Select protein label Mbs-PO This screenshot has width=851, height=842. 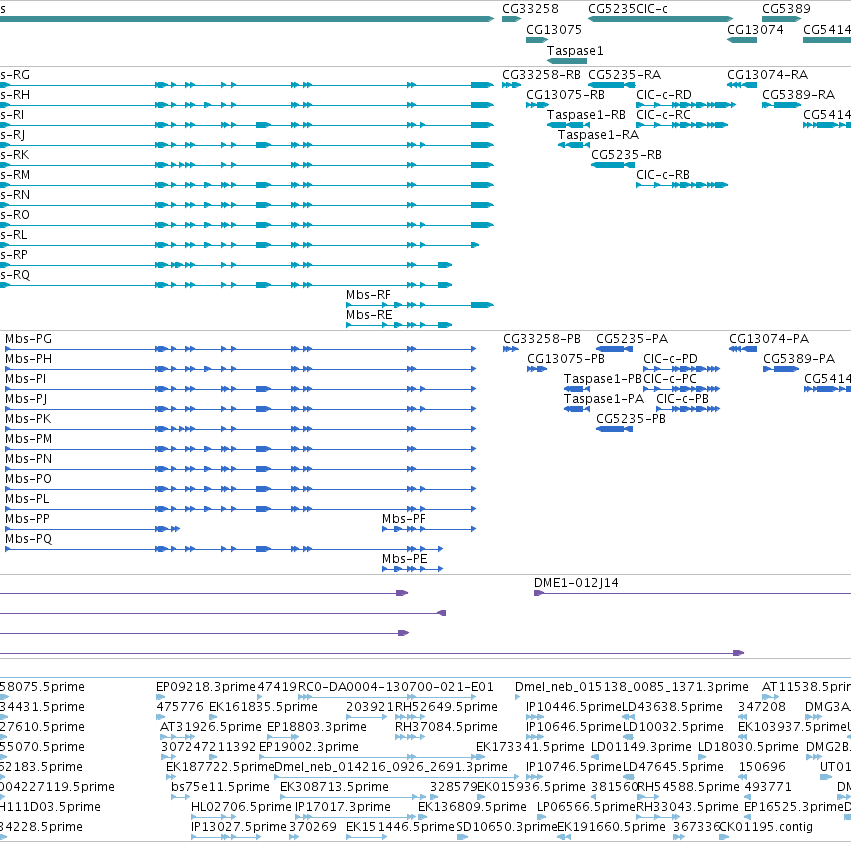coord(28,479)
